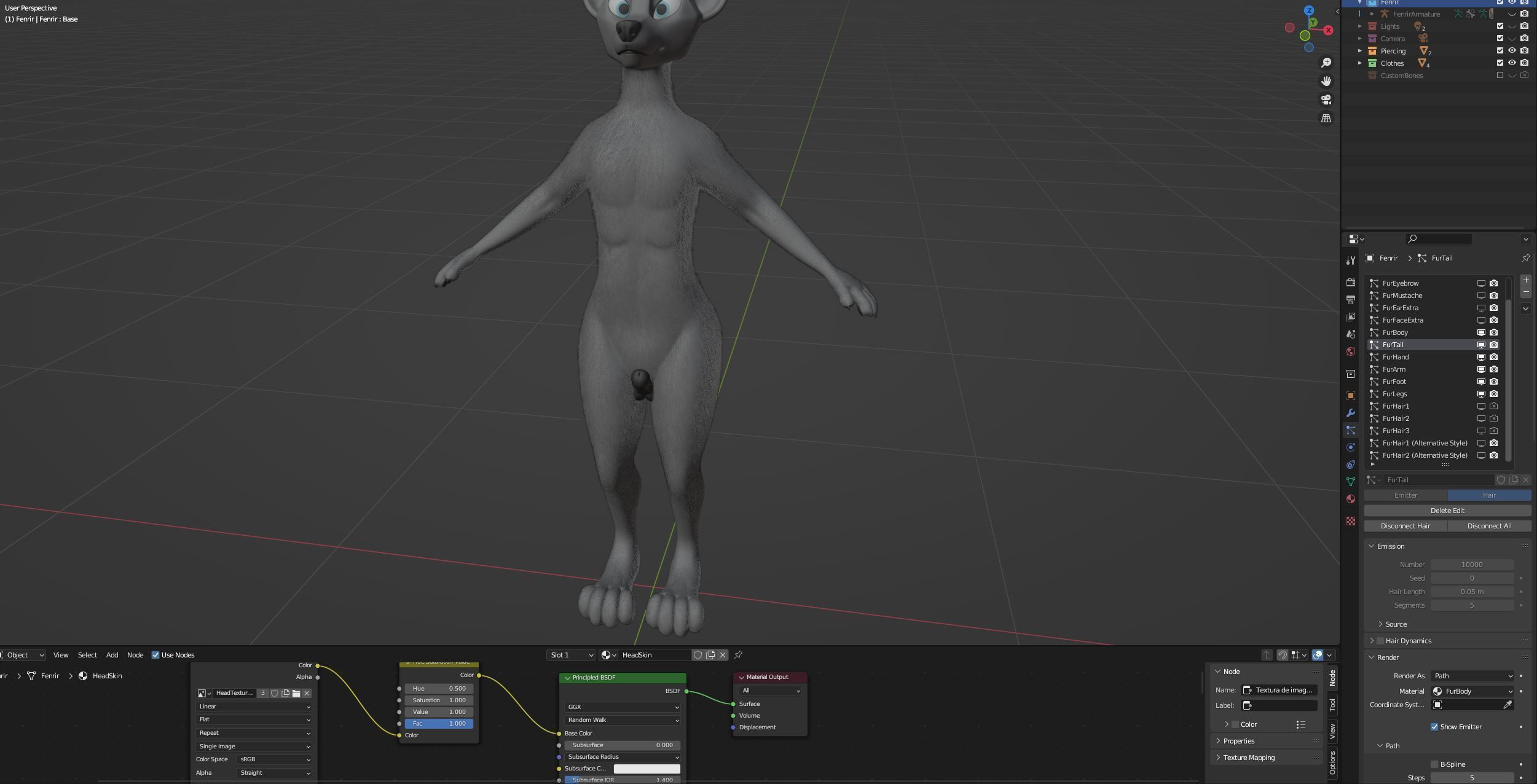The image size is (1537, 784).
Task: Open the Object mode selector dropdown
Action: (x=23, y=655)
